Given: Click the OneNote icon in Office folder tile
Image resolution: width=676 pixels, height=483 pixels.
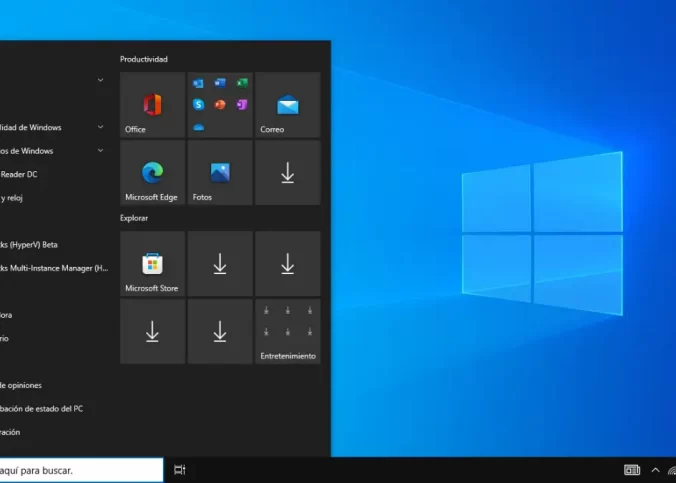Looking at the screenshot, I should (242, 104).
